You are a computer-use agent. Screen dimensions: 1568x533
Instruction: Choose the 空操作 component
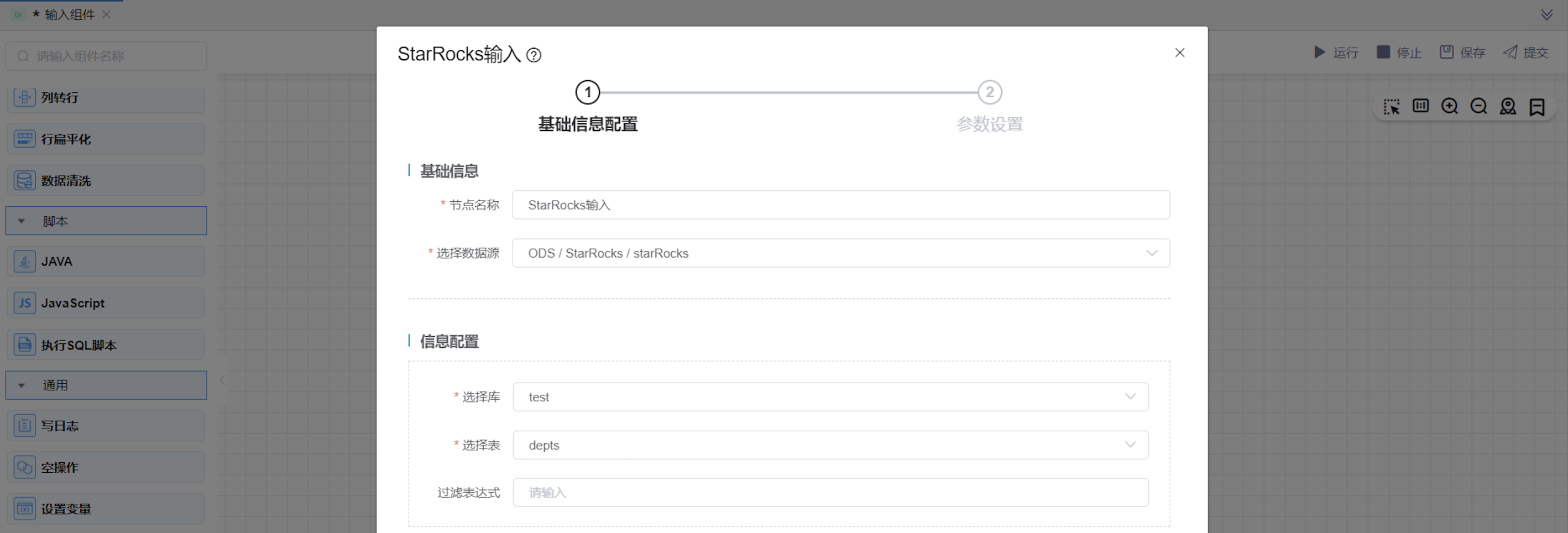pyautogui.click(x=106, y=467)
